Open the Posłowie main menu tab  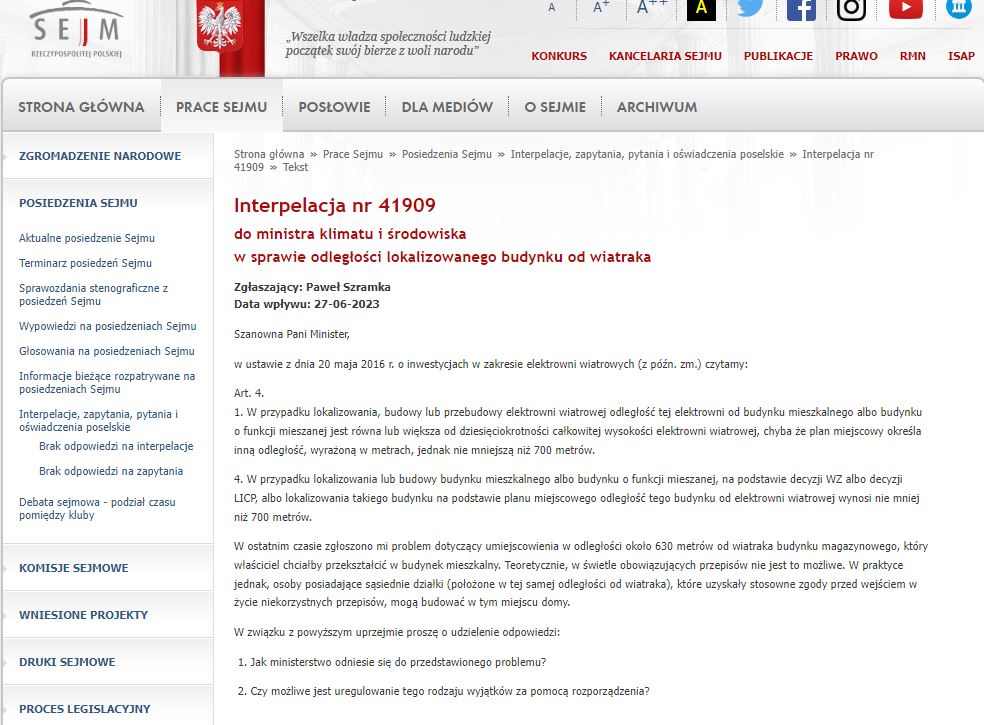click(334, 107)
